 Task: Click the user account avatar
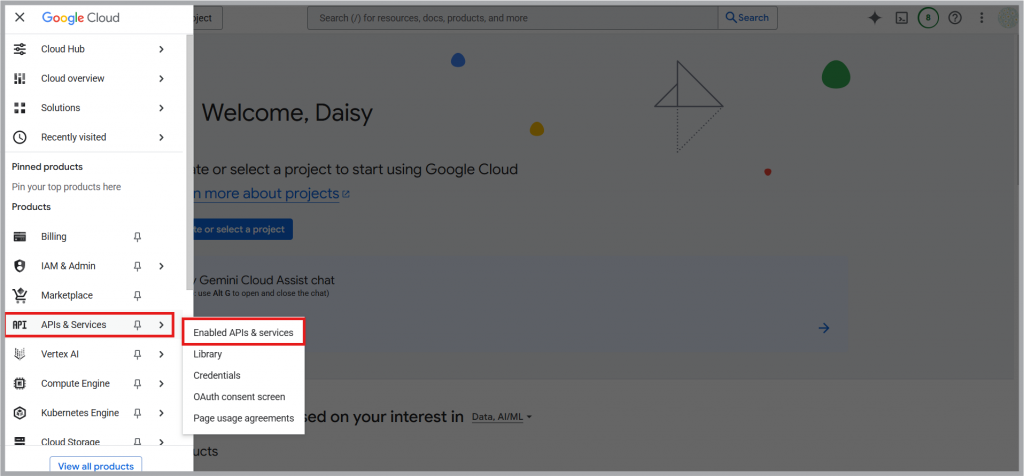1008,18
